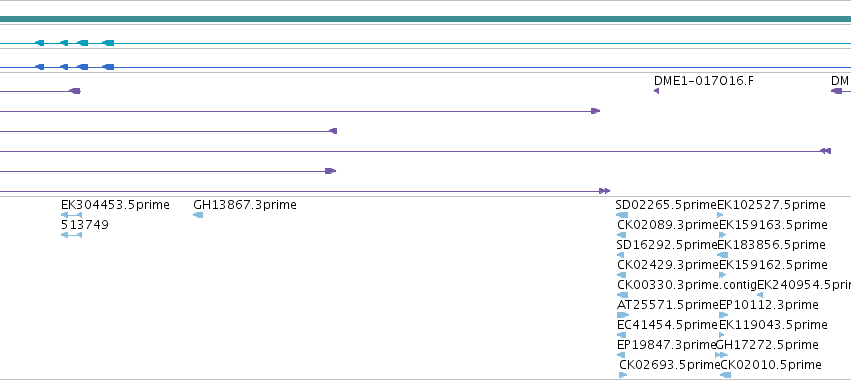The image size is (851, 380).
Task: Select the glyph beneath AT25571.5prime
Action: click(623, 315)
